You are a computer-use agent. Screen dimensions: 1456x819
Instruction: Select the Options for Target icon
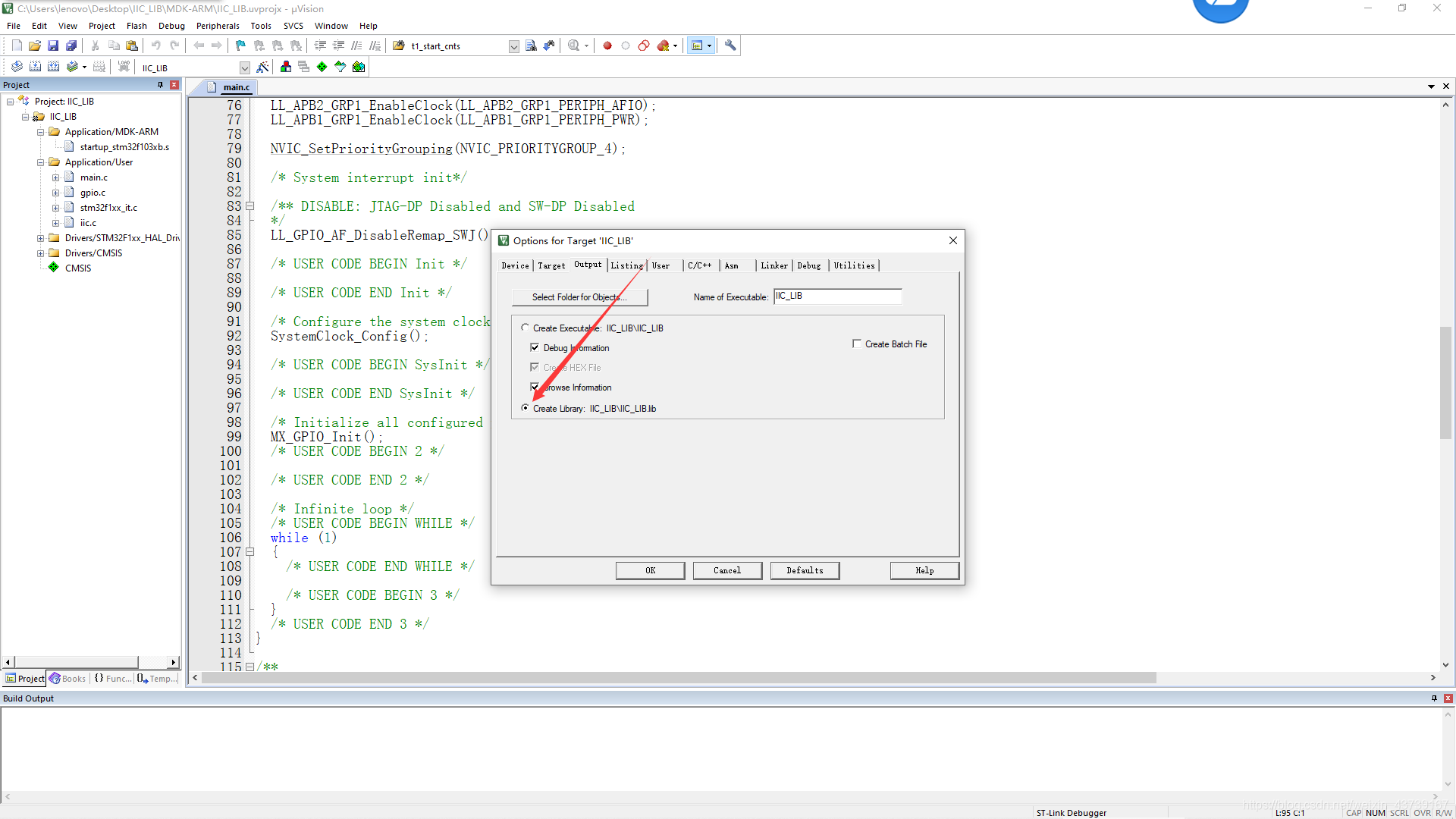(263, 67)
